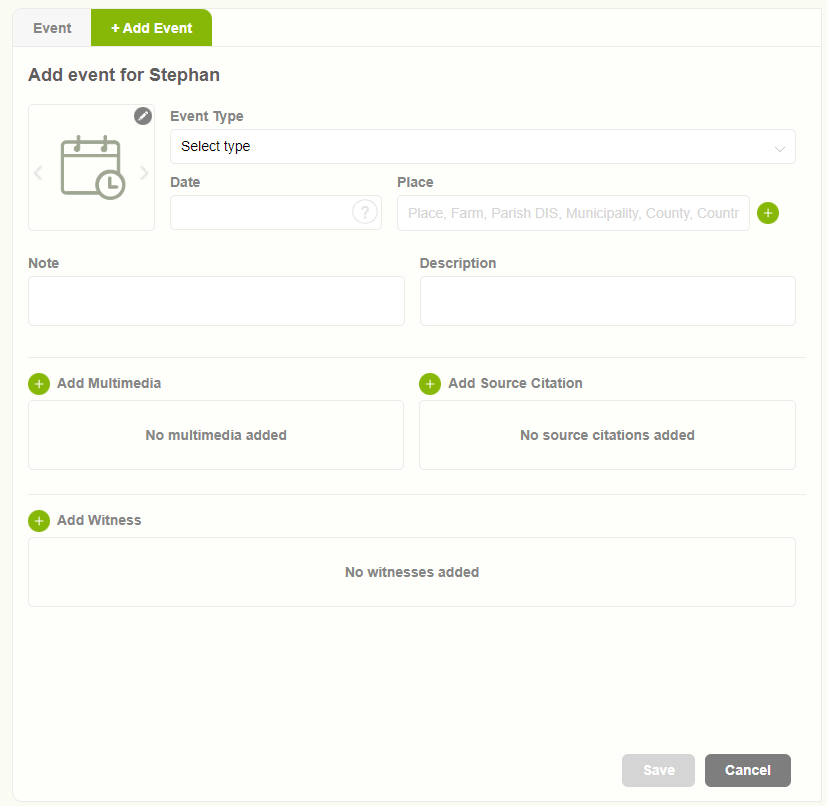The width and height of the screenshot is (827, 806).
Task: Click the calendar event image placeholder
Action: coord(91,167)
